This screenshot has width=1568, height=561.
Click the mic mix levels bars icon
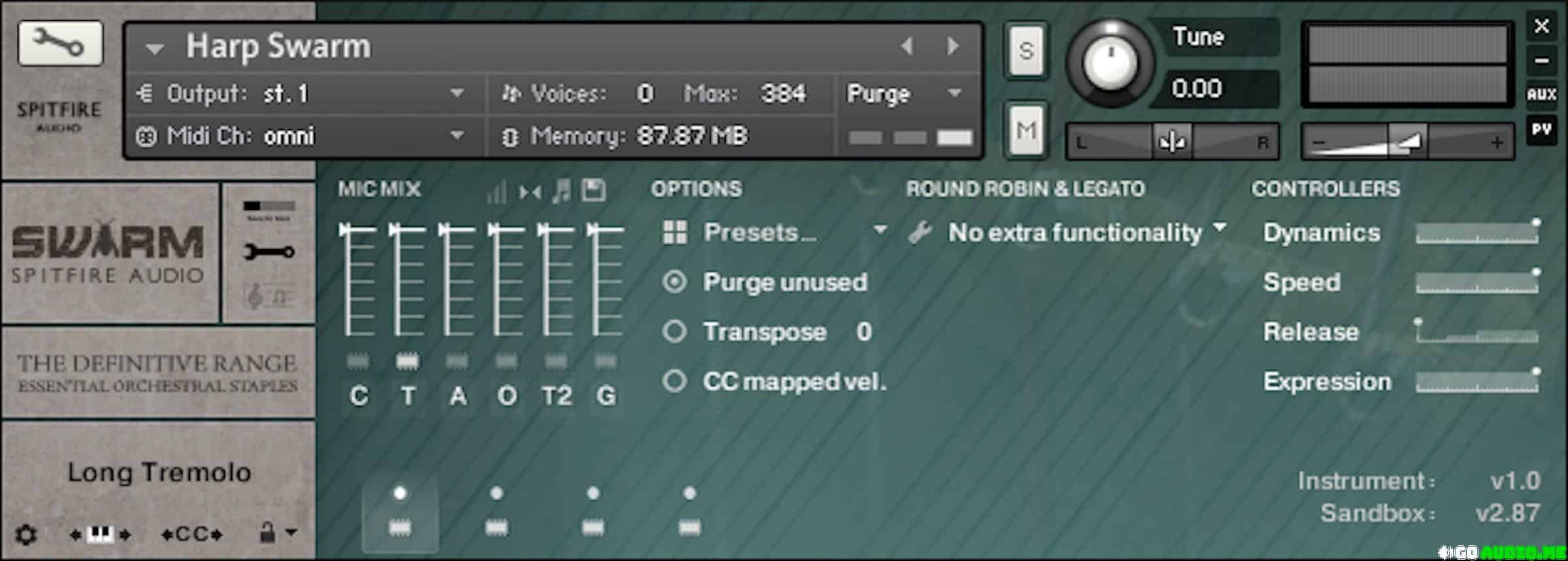tap(497, 192)
